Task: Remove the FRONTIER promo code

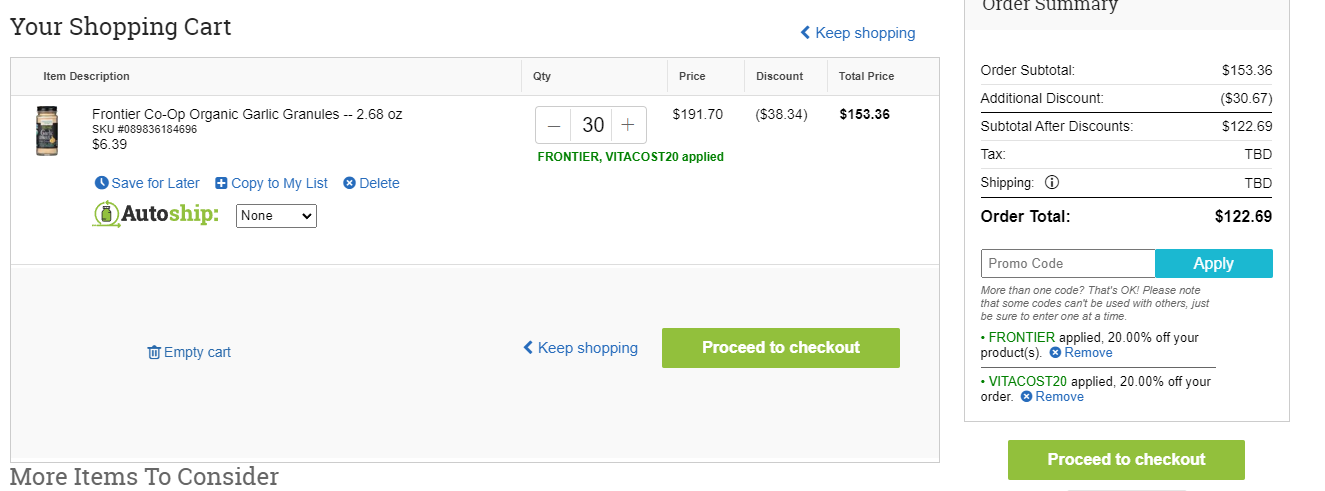Action: pos(1081,353)
